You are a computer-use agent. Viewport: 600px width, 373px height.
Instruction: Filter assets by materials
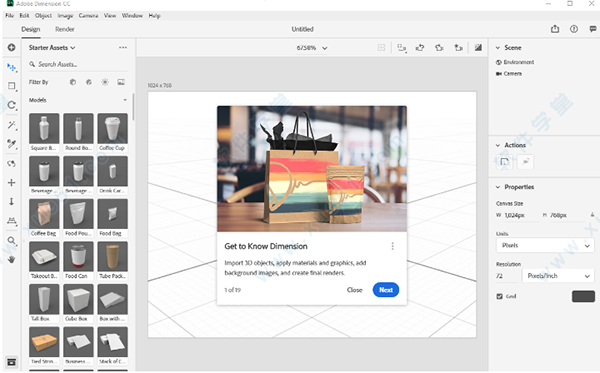pos(89,82)
